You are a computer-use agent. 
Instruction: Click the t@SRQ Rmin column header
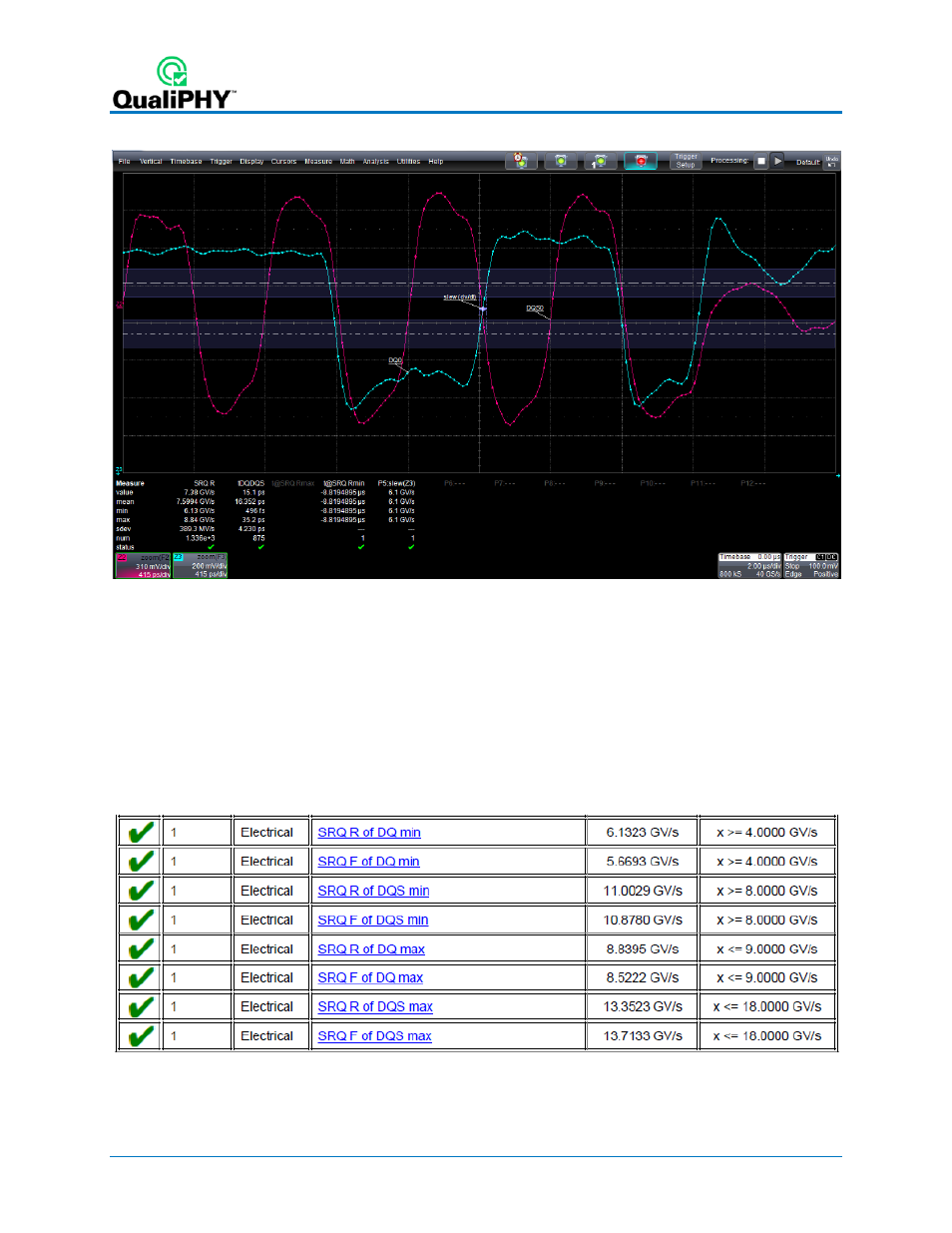[344, 483]
